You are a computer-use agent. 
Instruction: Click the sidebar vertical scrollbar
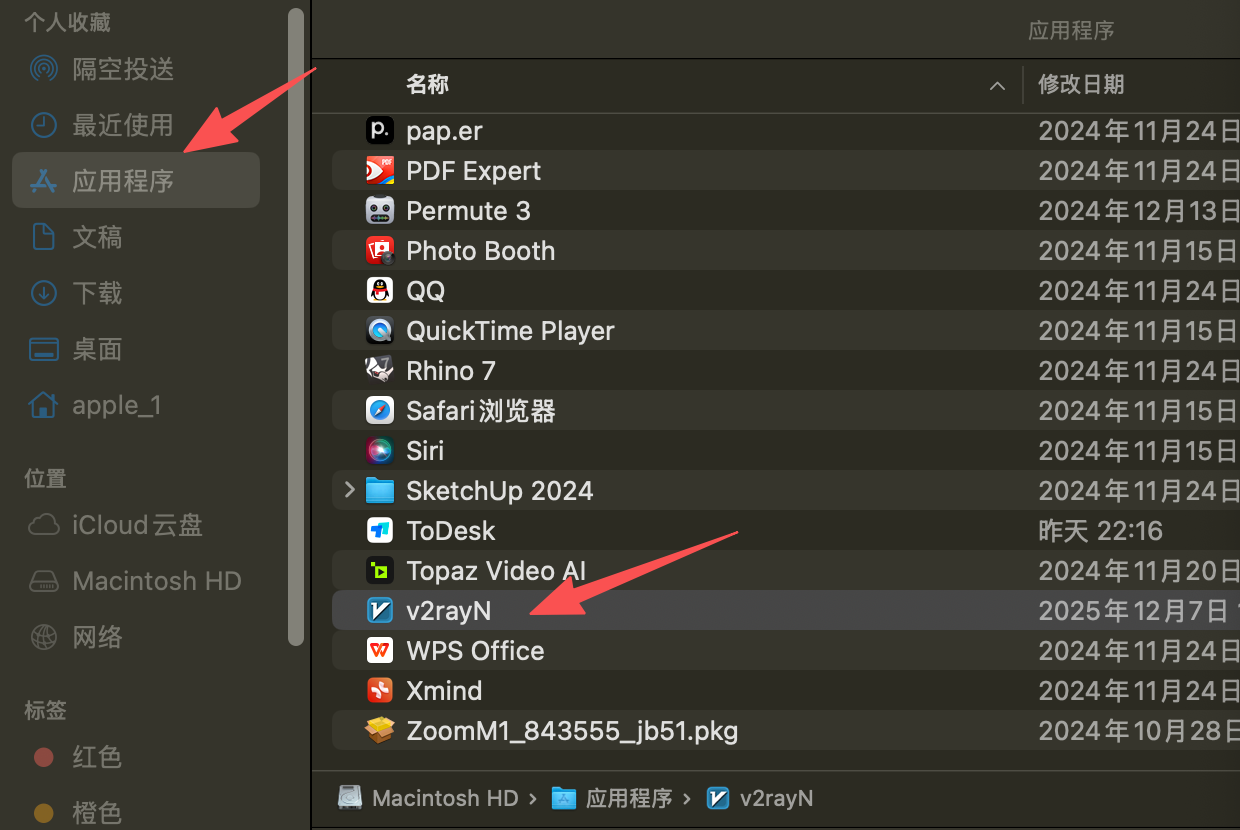point(295,326)
